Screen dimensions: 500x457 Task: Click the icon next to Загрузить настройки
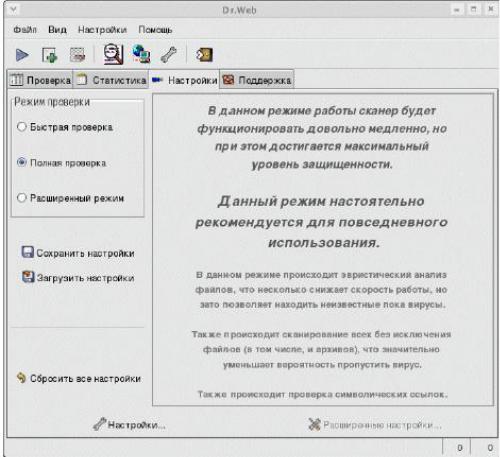point(28,277)
